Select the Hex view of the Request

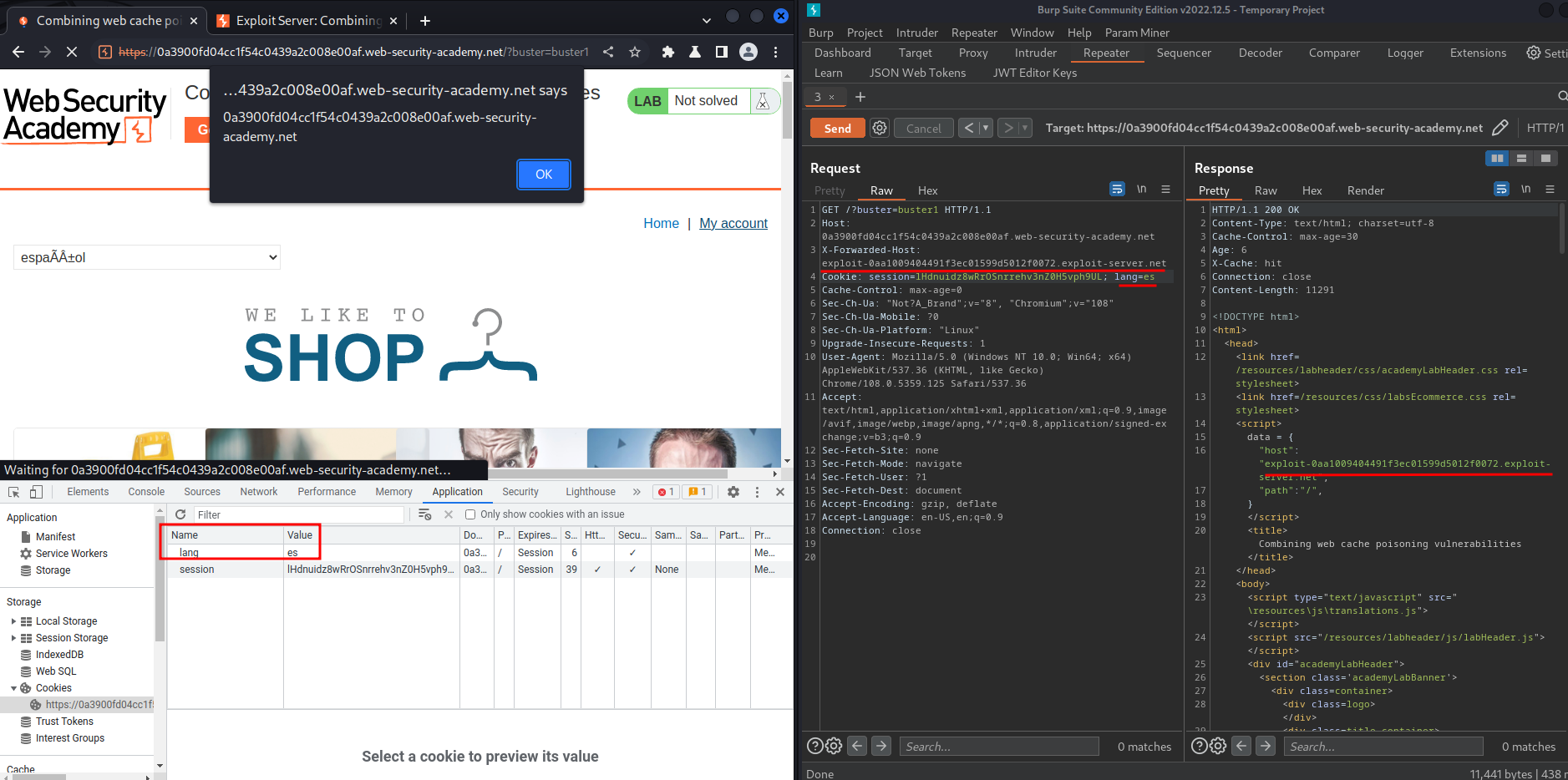pyautogui.click(x=927, y=190)
